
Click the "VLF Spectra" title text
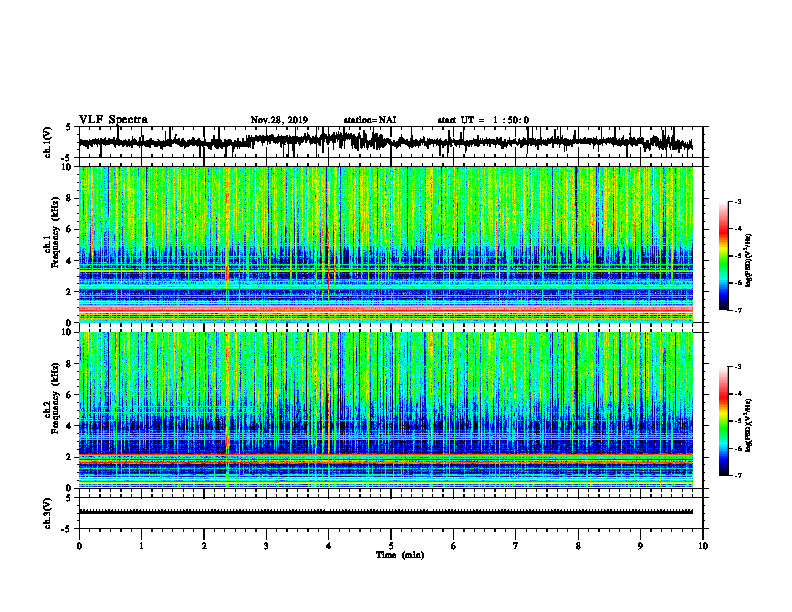(x=113, y=120)
